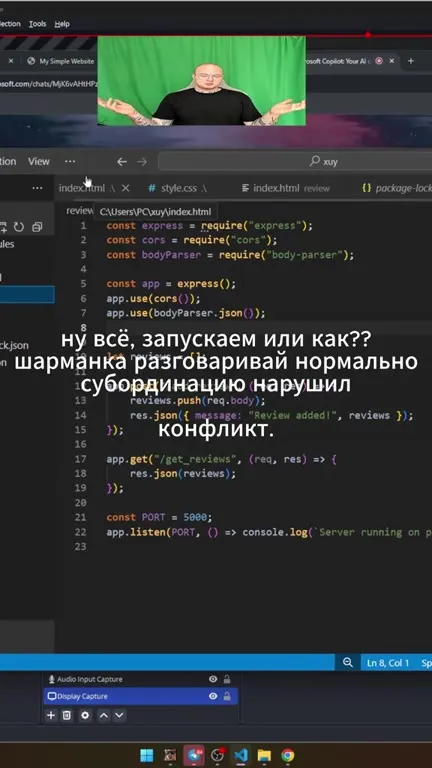The width and height of the screenshot is (432, 768).
Task: Click the "Review added!" message string
Action: (x=291, y=415)
